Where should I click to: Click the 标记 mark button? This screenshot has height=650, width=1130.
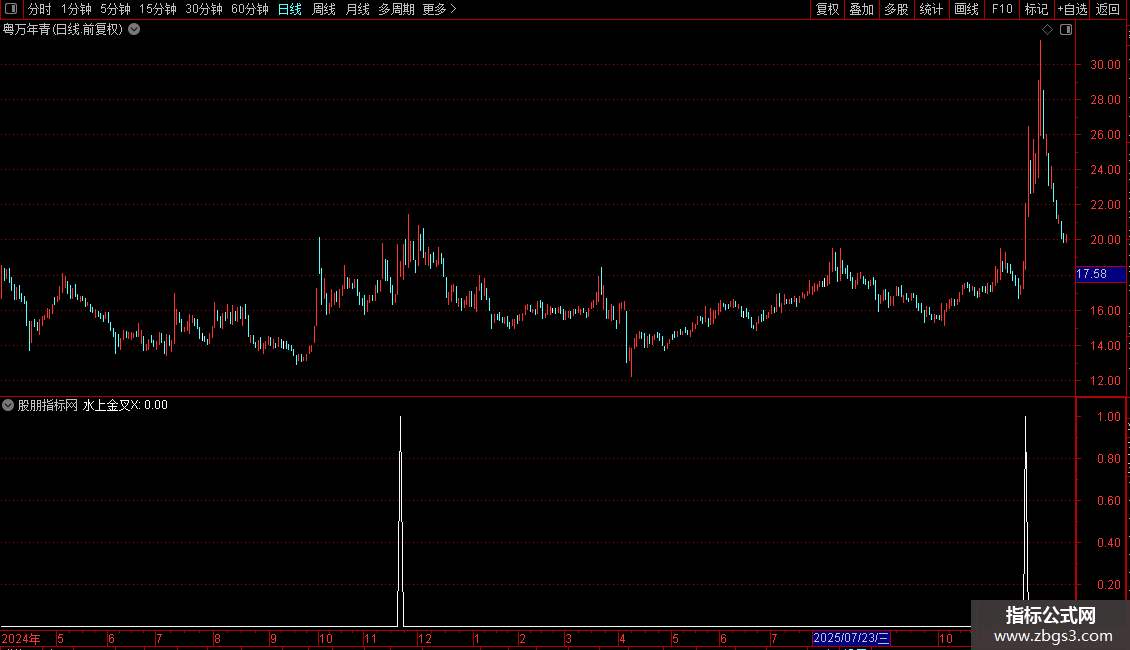pos(1036,9)
